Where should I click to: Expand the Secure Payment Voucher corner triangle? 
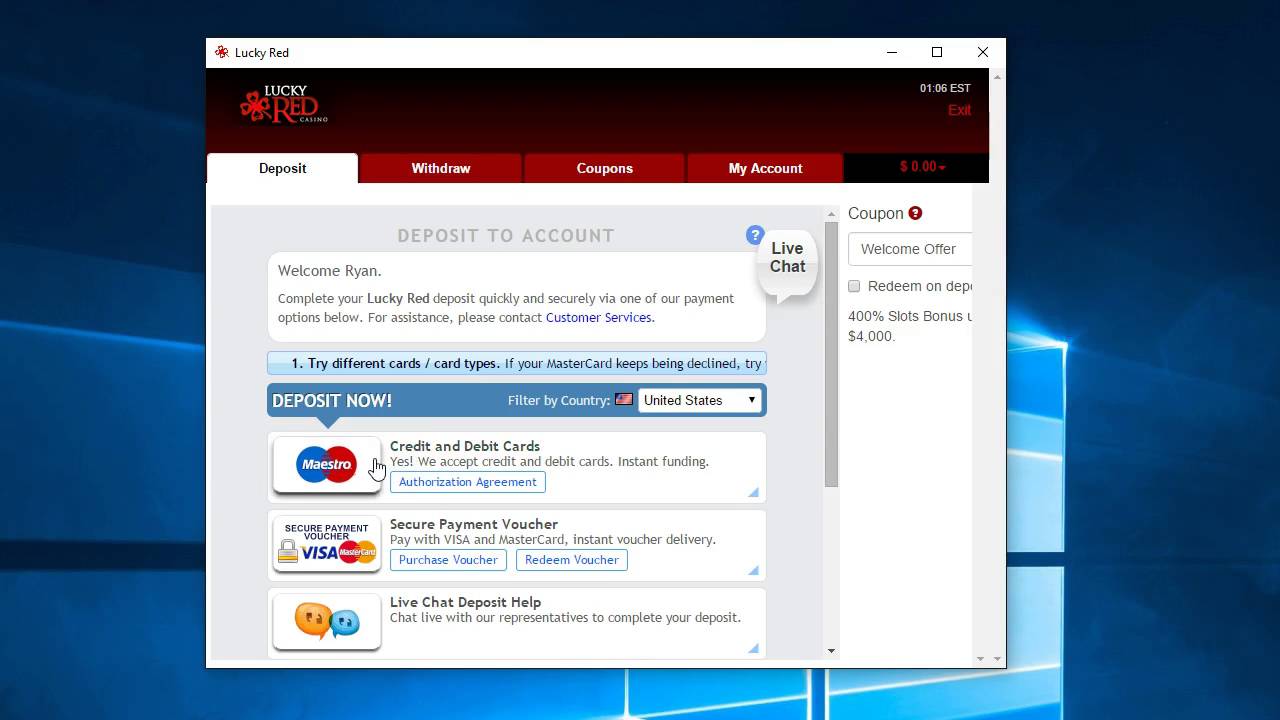[753, 570]
